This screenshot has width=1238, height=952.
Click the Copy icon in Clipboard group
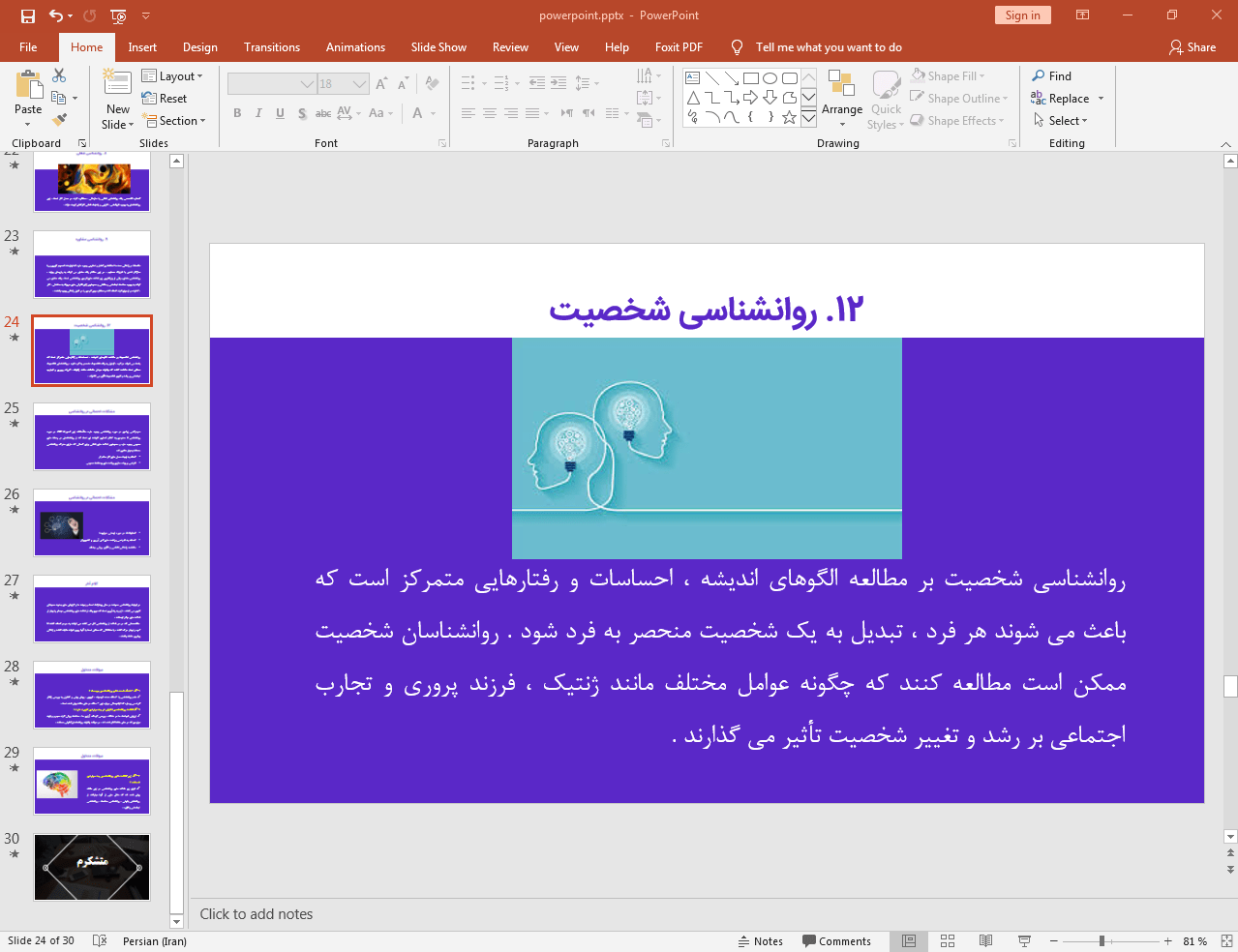pos(59,98)
